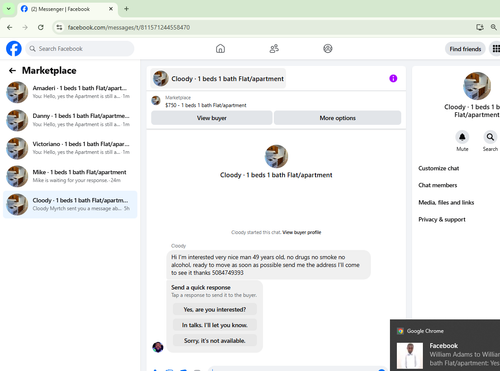The height and width of the screenshot is (371, 500).
Task: Focus the Search Facebook field
Action: (80, 49)
